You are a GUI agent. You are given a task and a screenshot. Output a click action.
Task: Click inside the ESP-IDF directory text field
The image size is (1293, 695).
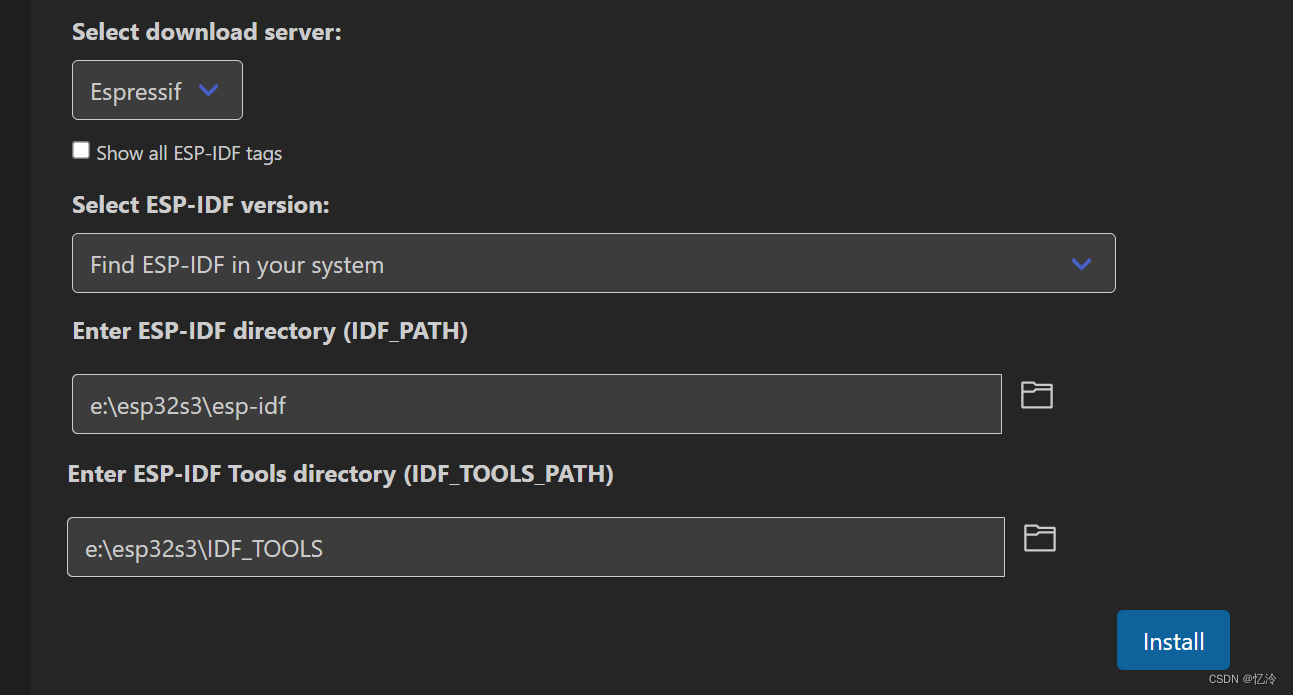point(536,404)
